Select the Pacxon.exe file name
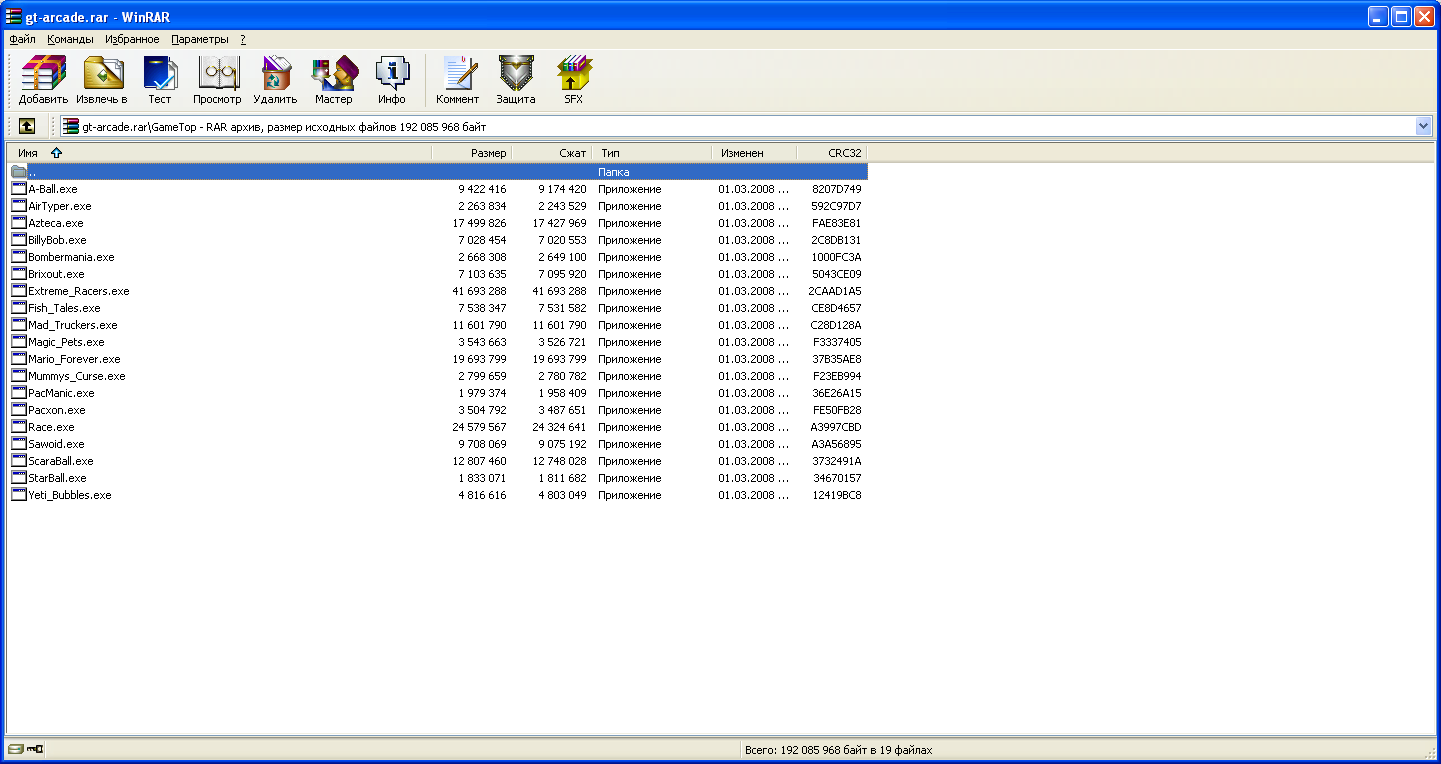 point(57,410)
